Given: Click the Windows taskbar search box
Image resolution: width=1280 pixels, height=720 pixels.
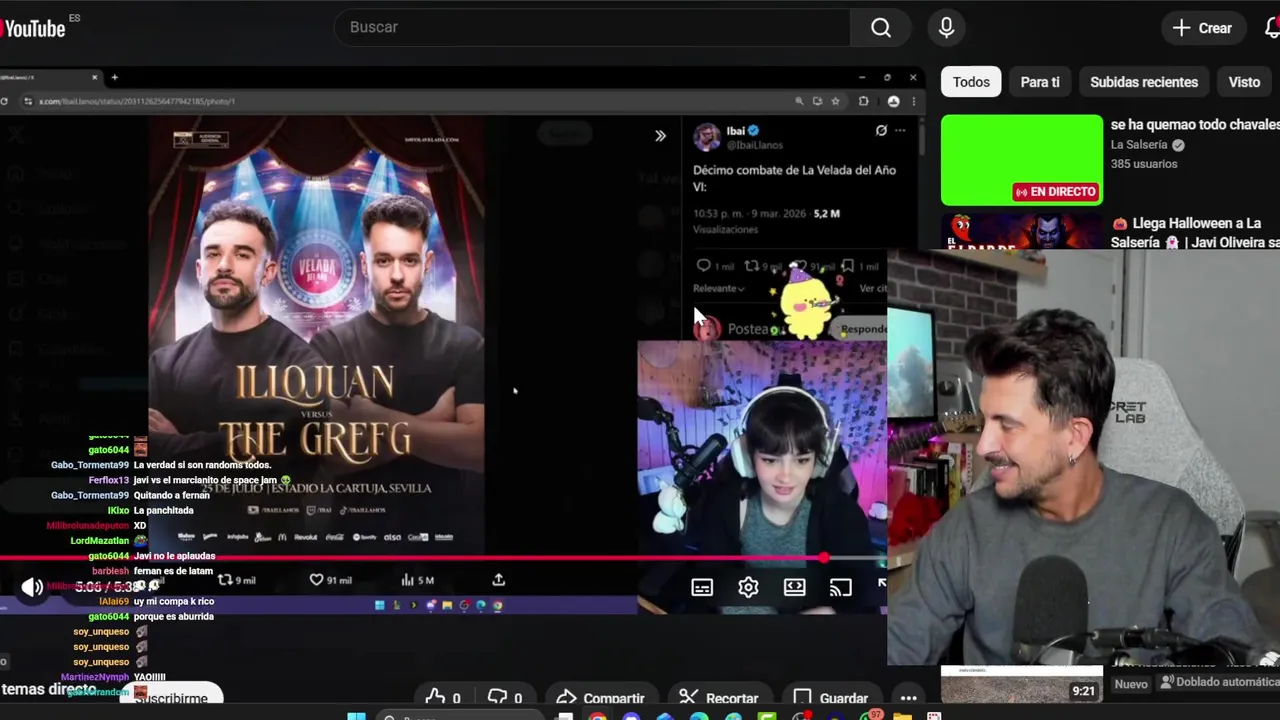Looking at the screenshot, I should point(460,716).
